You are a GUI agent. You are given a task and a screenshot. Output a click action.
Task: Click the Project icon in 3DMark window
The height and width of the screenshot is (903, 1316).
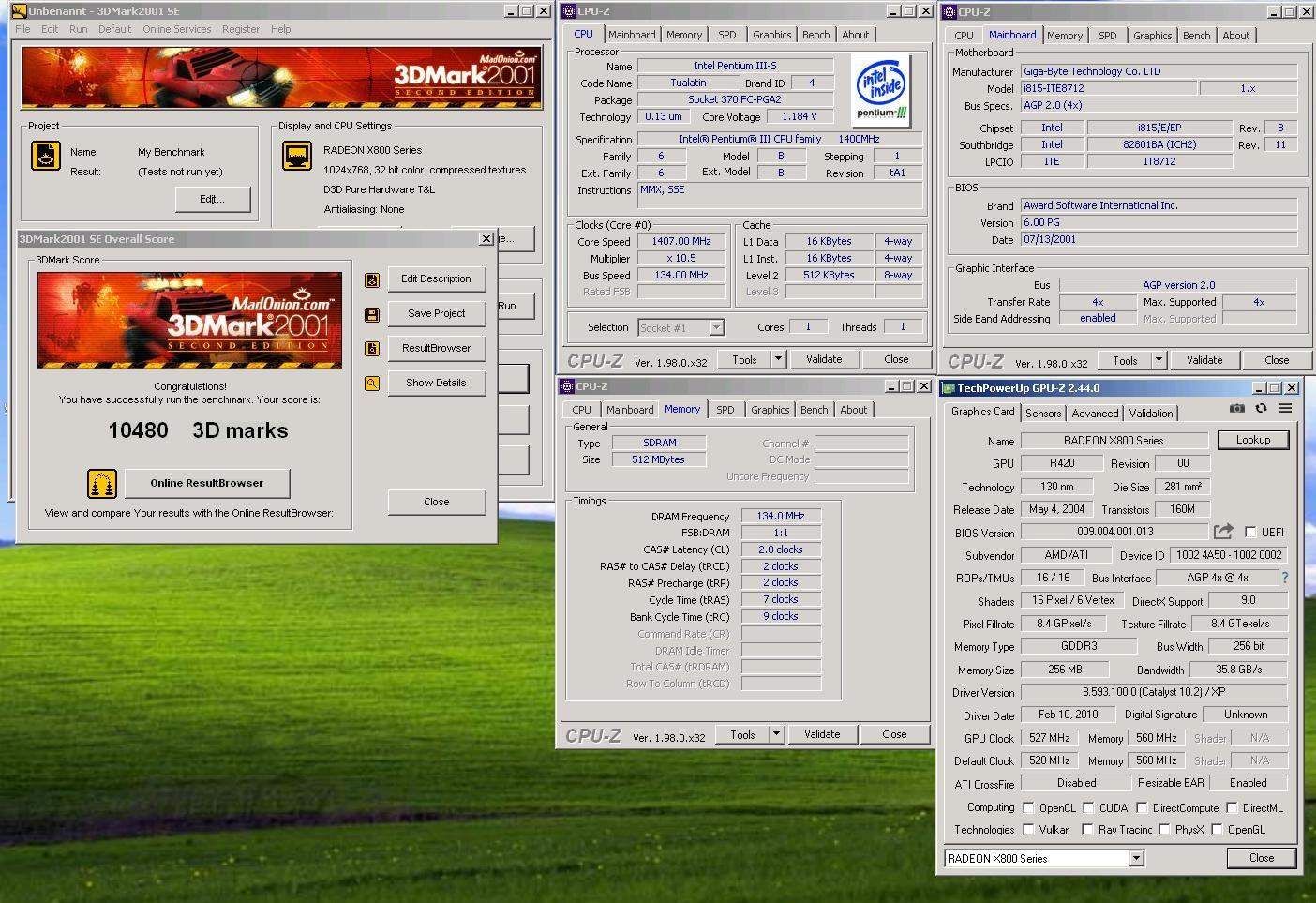[x=46, y=156]
